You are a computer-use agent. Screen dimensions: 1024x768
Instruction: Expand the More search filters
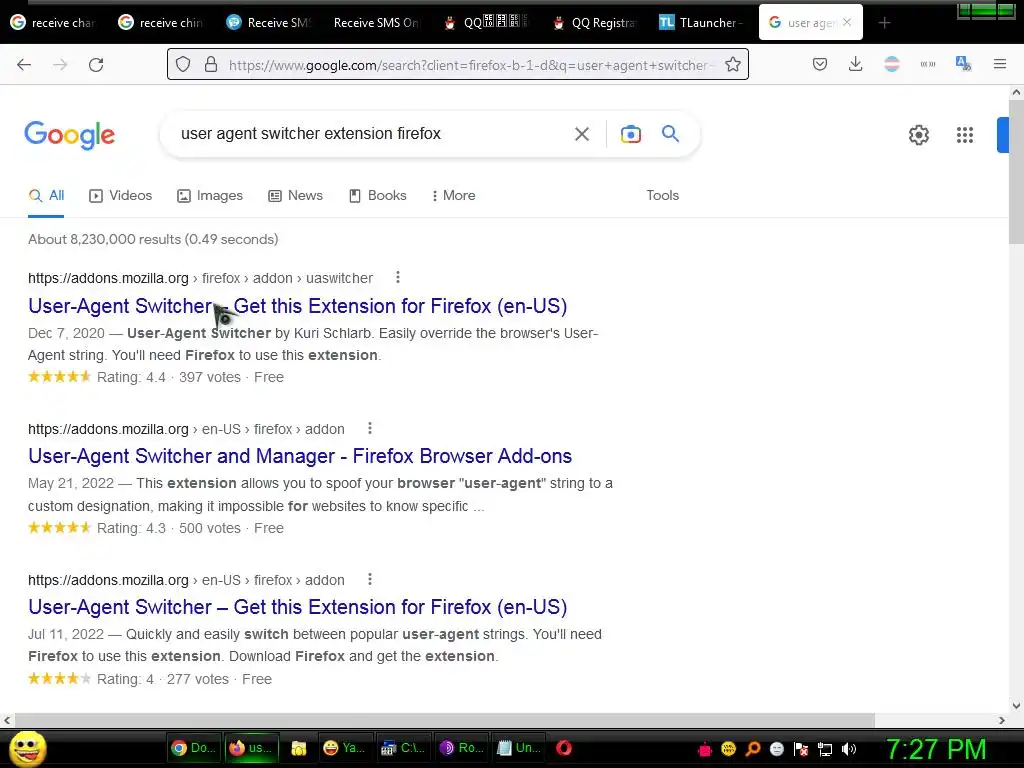click(x=454, y=195)
